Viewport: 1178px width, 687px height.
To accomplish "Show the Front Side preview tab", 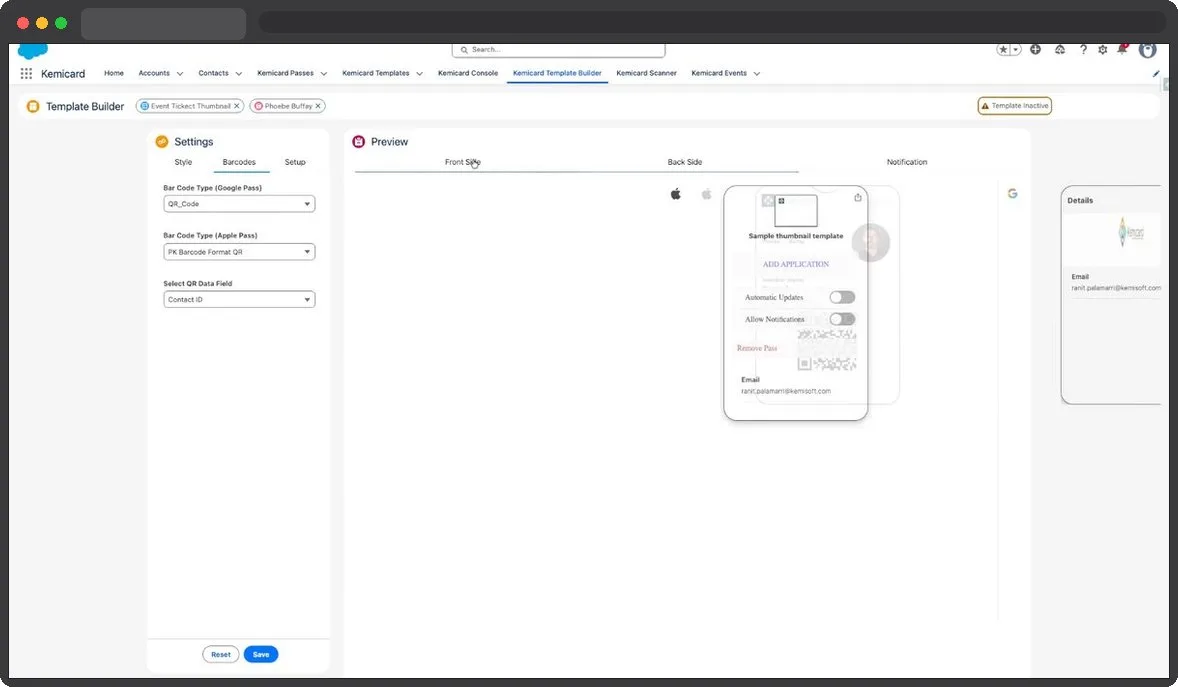I will tap(462, 162).
